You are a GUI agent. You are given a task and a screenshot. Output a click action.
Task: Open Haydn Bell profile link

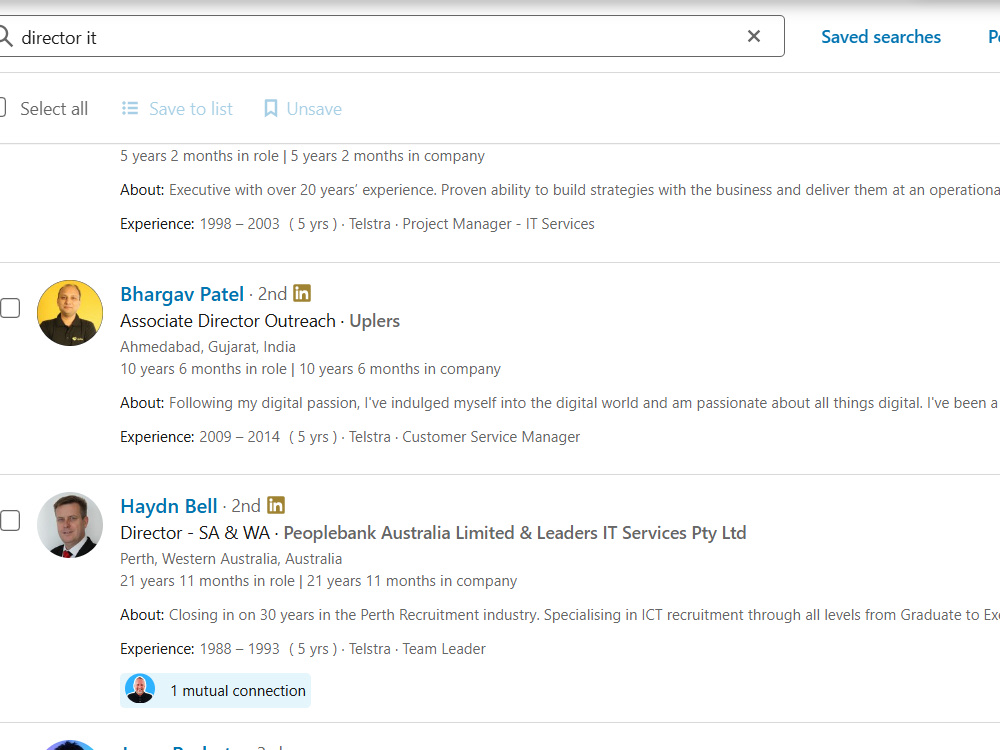tap(169, 506)
